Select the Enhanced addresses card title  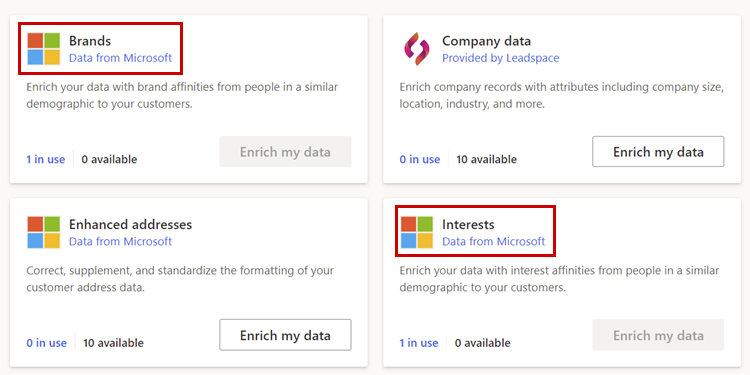pos(131,224)
